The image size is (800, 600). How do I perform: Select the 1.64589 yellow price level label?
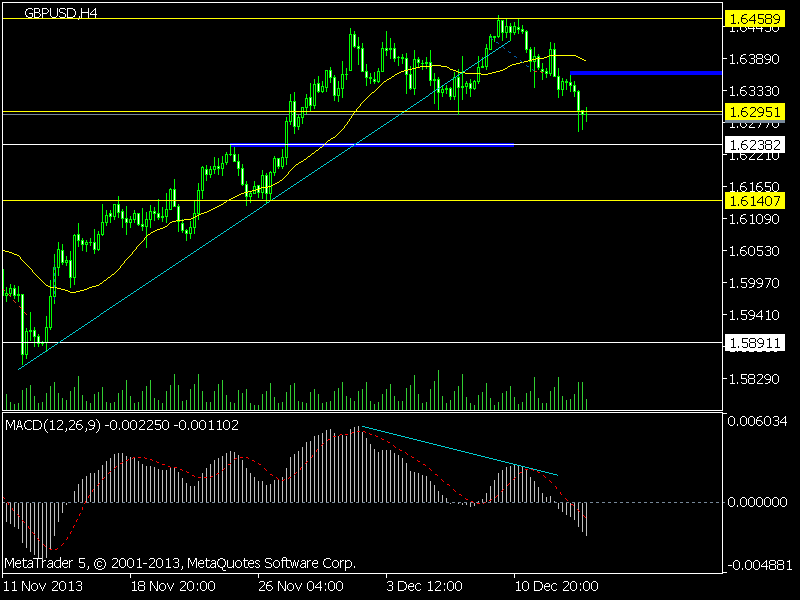pyautogui.click(x=755, y=19)
